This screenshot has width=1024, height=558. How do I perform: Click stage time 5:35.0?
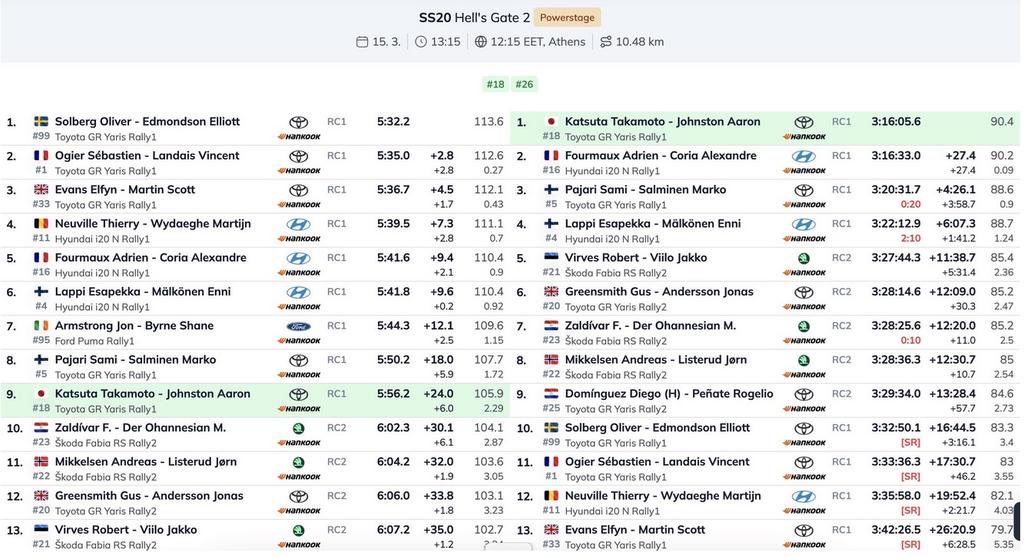[393, 156]
